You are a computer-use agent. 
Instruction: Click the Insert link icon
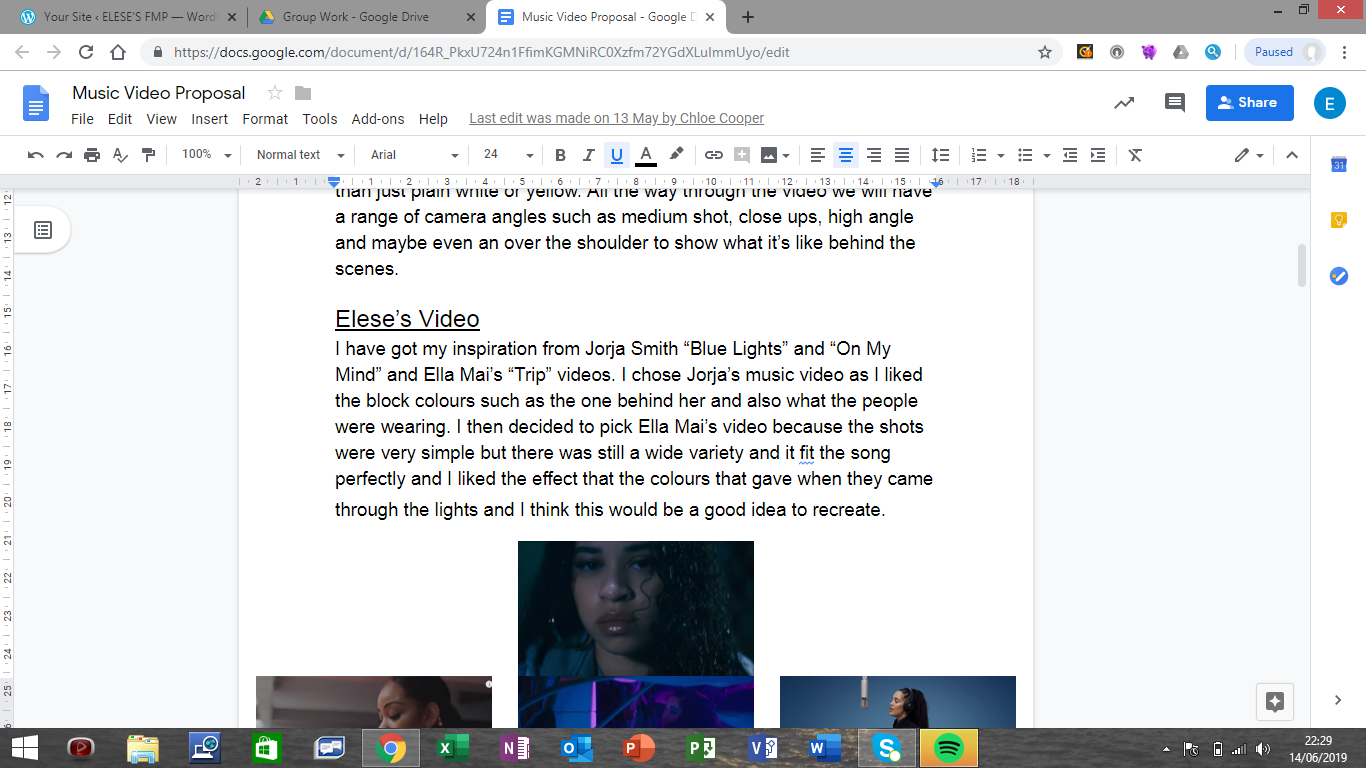click(713, 155)
